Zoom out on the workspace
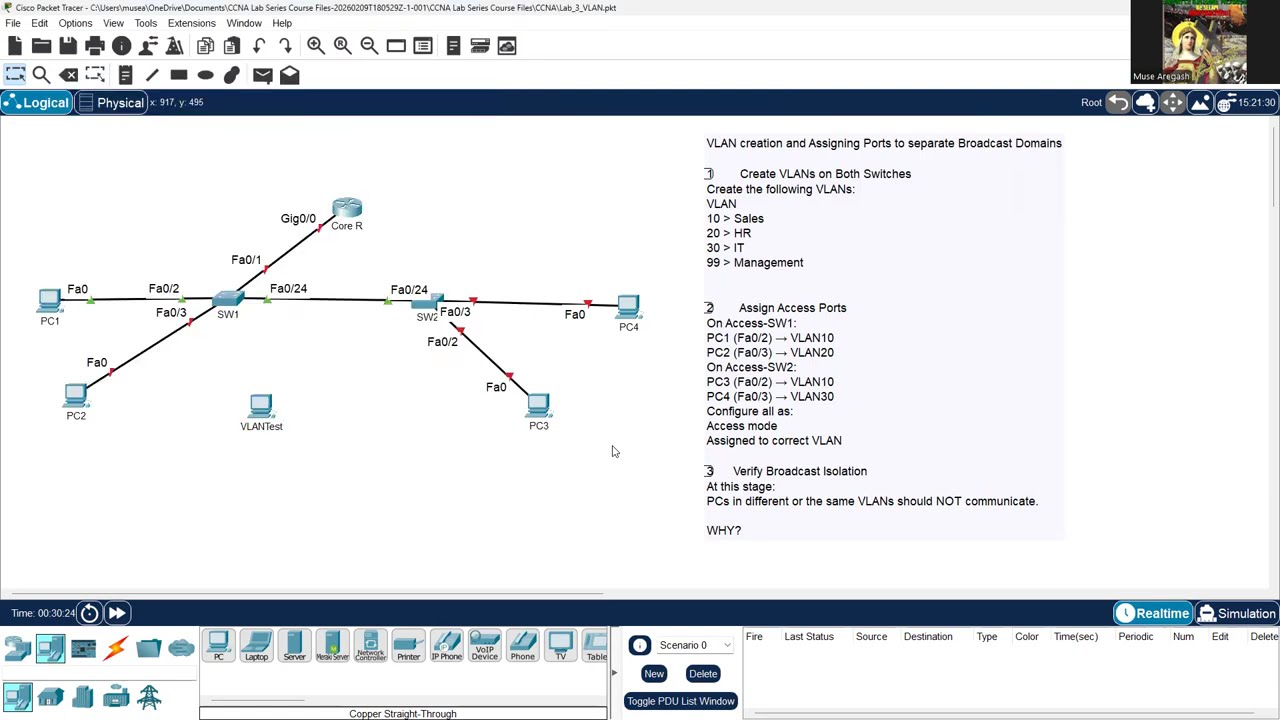This screenshot has width=1280, height=720. (x=369, y=46)
